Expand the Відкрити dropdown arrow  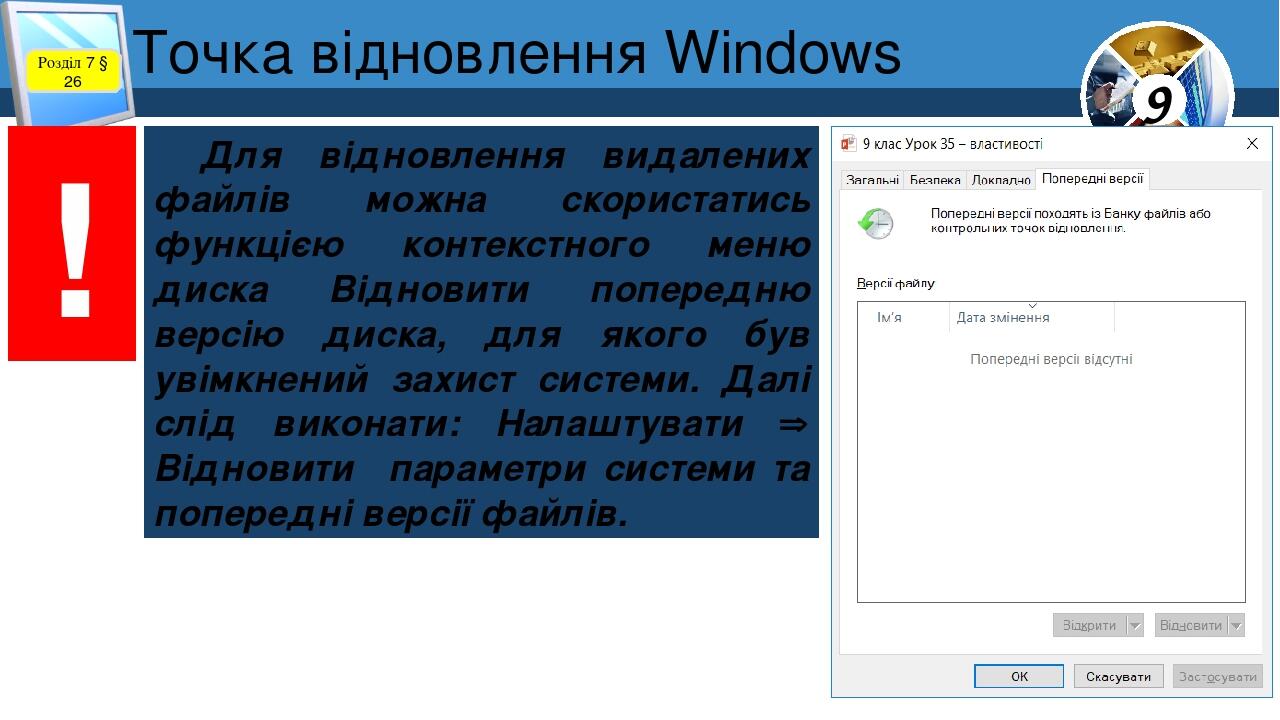pos(1135,625)
